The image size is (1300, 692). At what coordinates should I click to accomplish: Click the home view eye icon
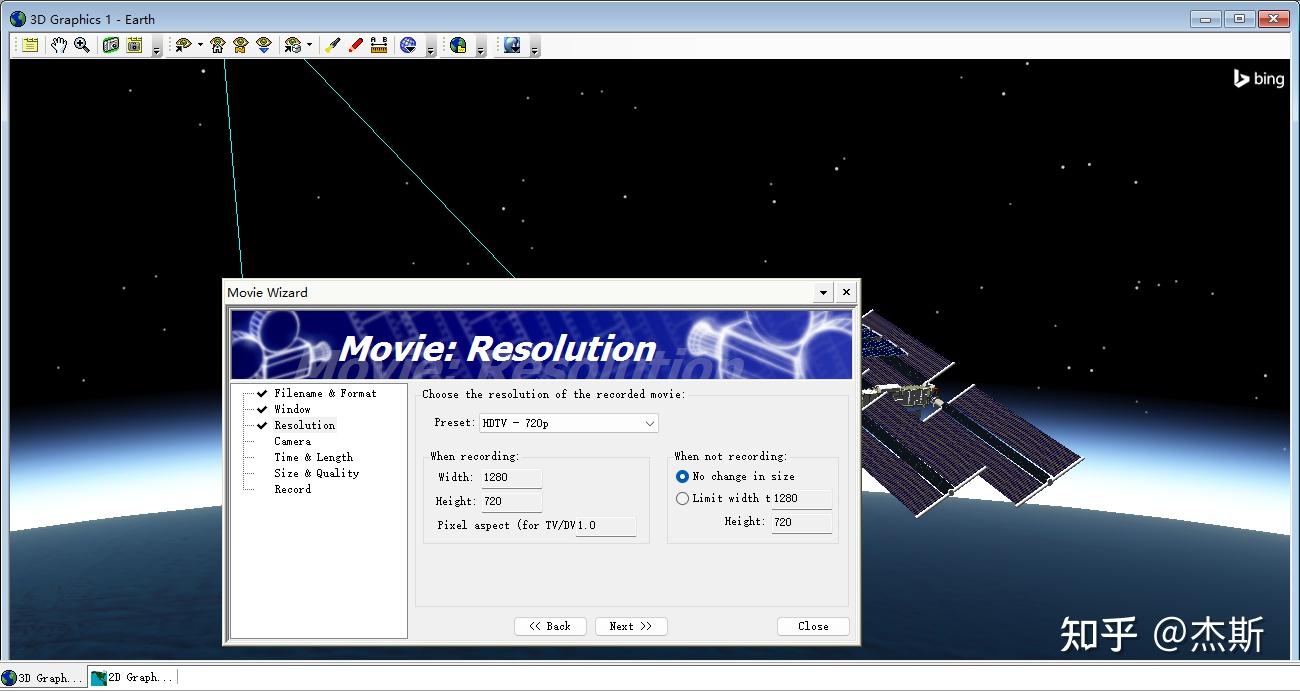(x=217, y=45)
